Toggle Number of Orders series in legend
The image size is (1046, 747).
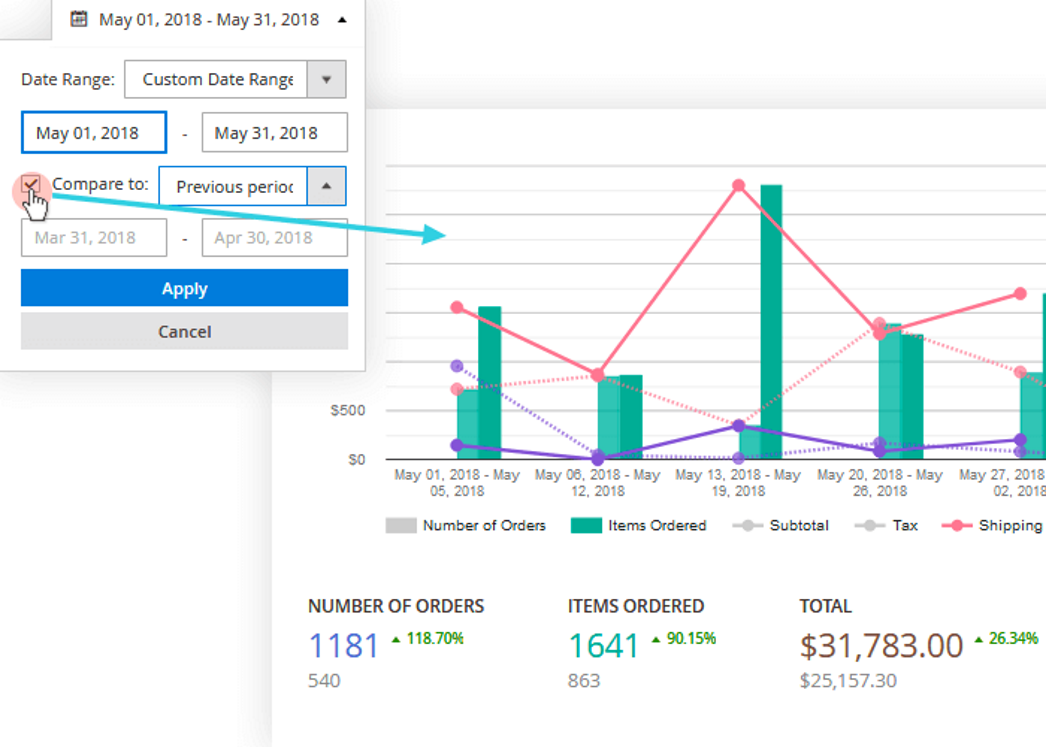(x=466, y=525)
